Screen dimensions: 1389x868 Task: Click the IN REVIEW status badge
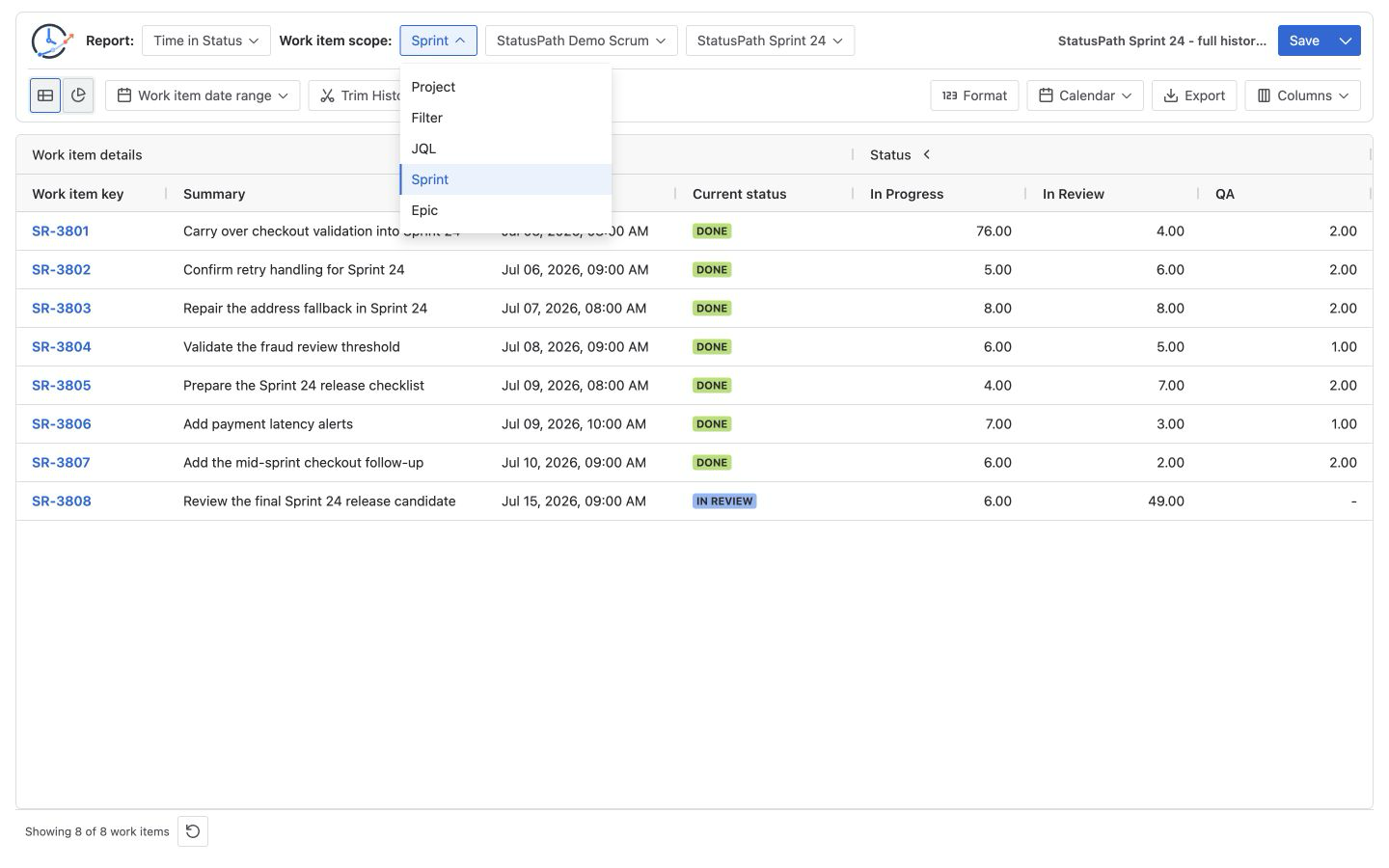coord(724,502)
